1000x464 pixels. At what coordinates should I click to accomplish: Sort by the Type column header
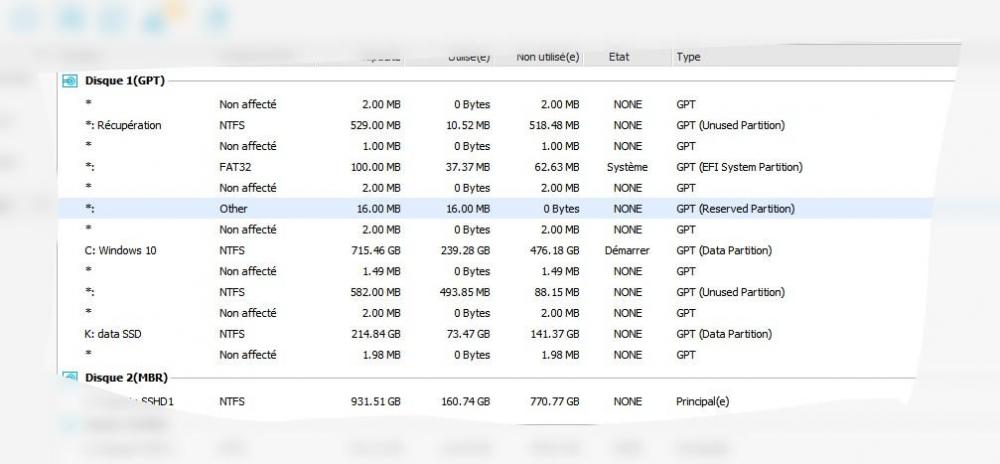pyautogui.click(x=688, y=58)
